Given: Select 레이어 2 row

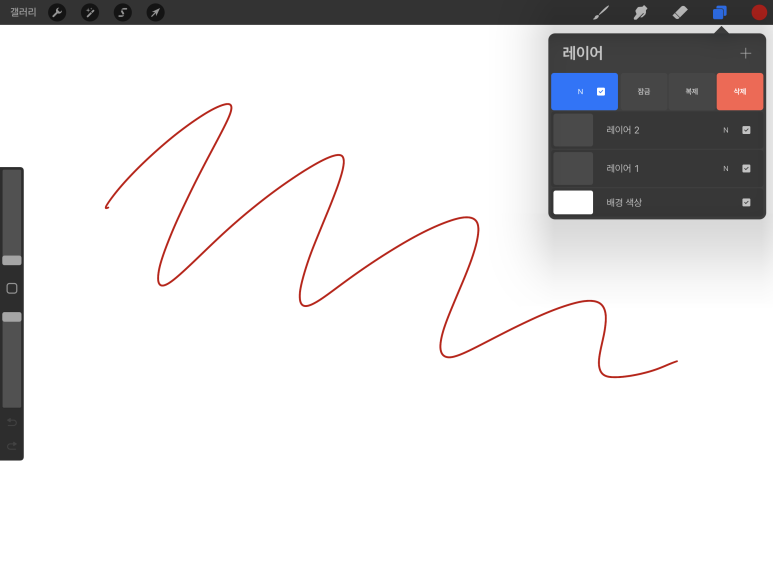Looking at the screenshot, I should pyautogui.click(x=657, y=130).
